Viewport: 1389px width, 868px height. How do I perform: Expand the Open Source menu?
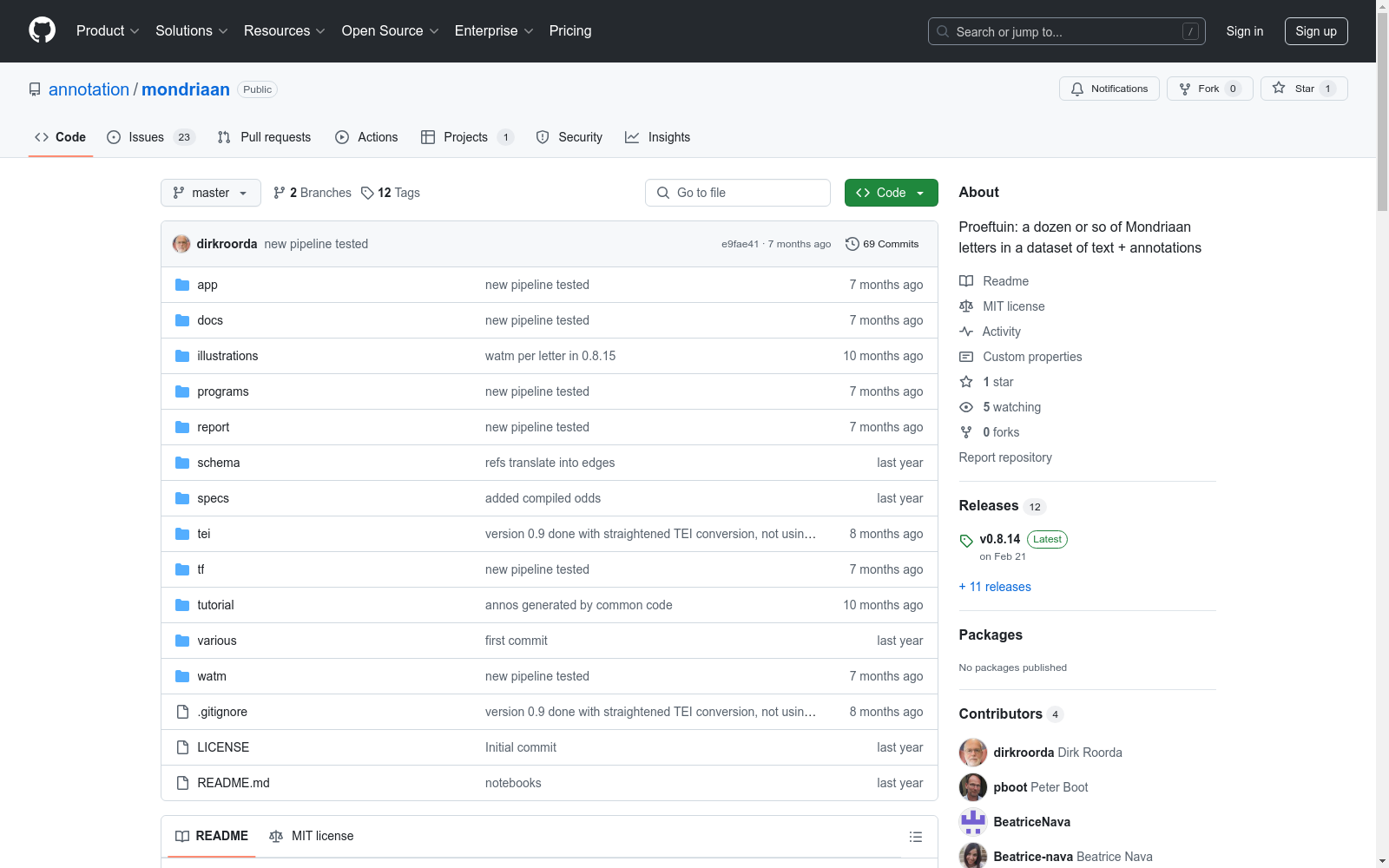click(x=391, y=30)
